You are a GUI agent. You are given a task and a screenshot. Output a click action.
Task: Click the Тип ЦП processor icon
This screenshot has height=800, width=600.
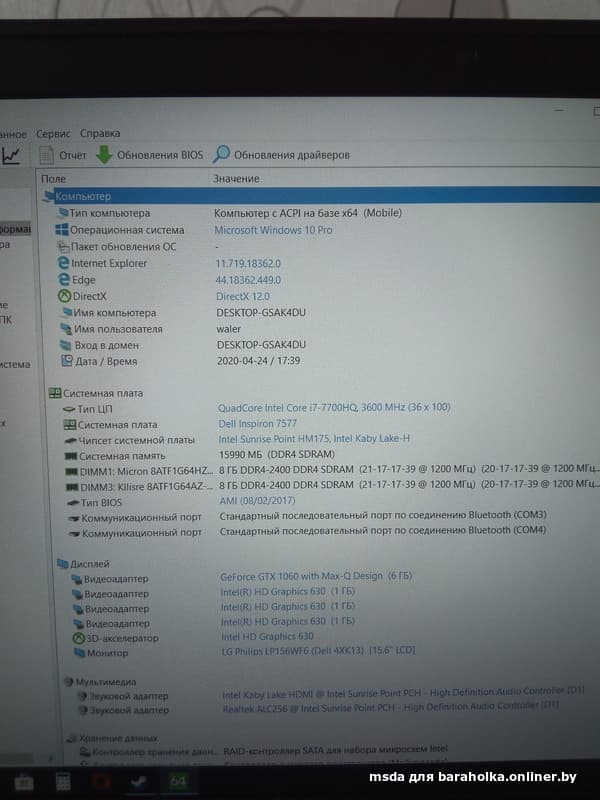pos(69,409)
